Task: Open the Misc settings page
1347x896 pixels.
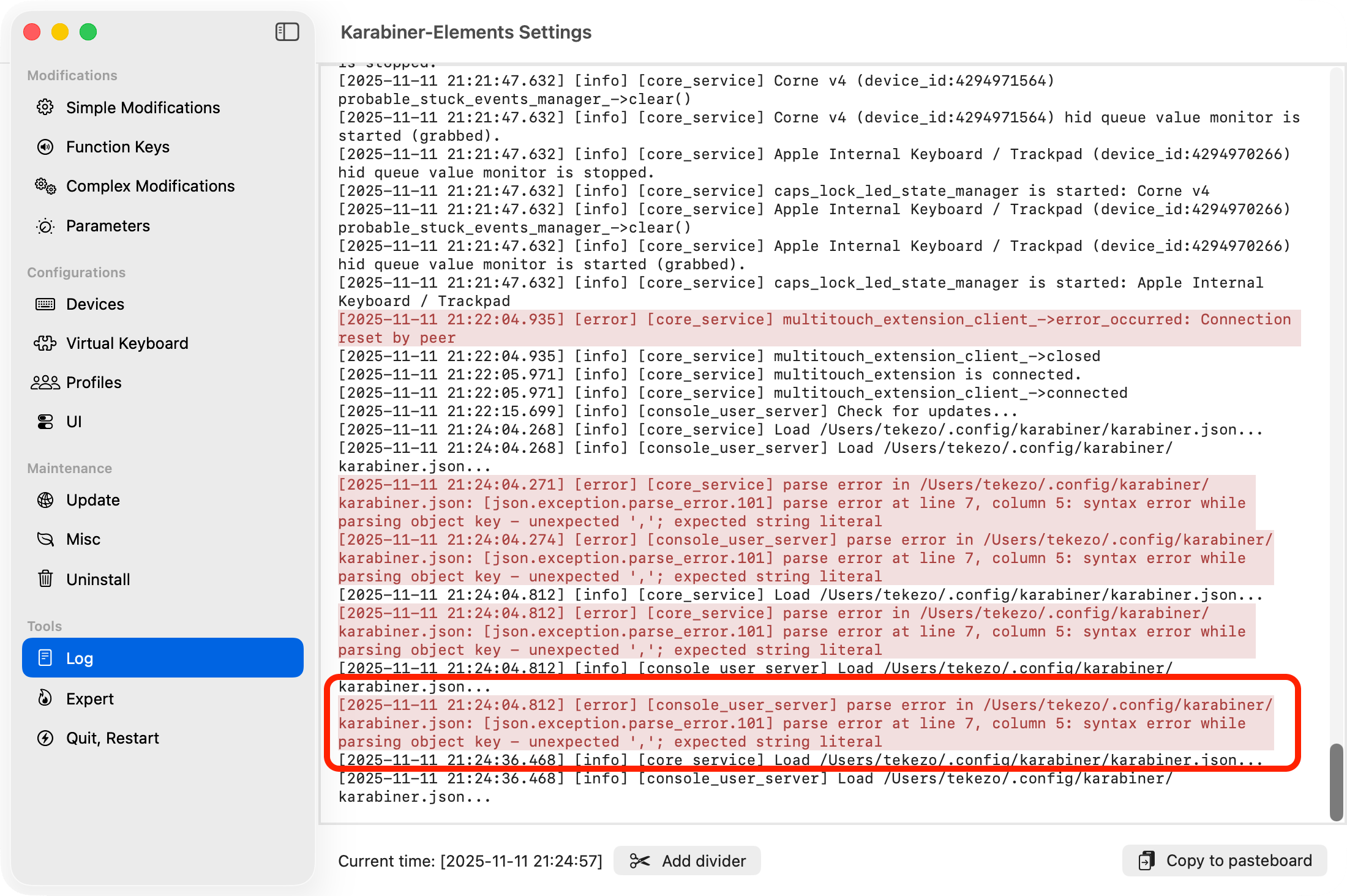Action: (83, 539)
